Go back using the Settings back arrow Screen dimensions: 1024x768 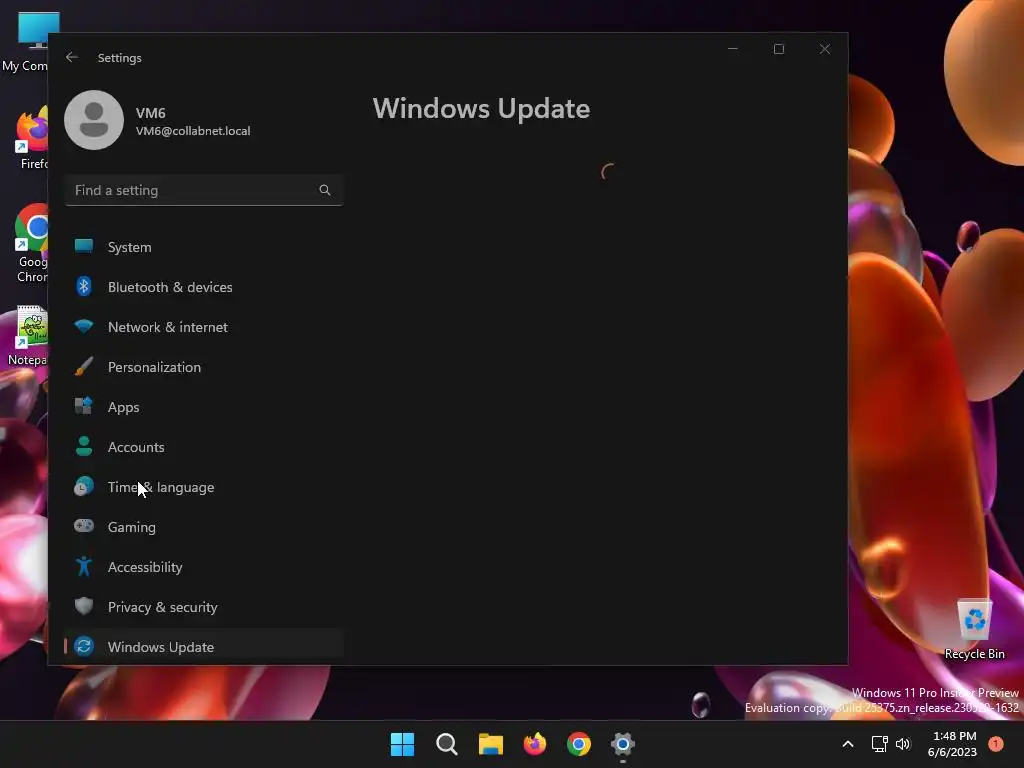point(72,57)
